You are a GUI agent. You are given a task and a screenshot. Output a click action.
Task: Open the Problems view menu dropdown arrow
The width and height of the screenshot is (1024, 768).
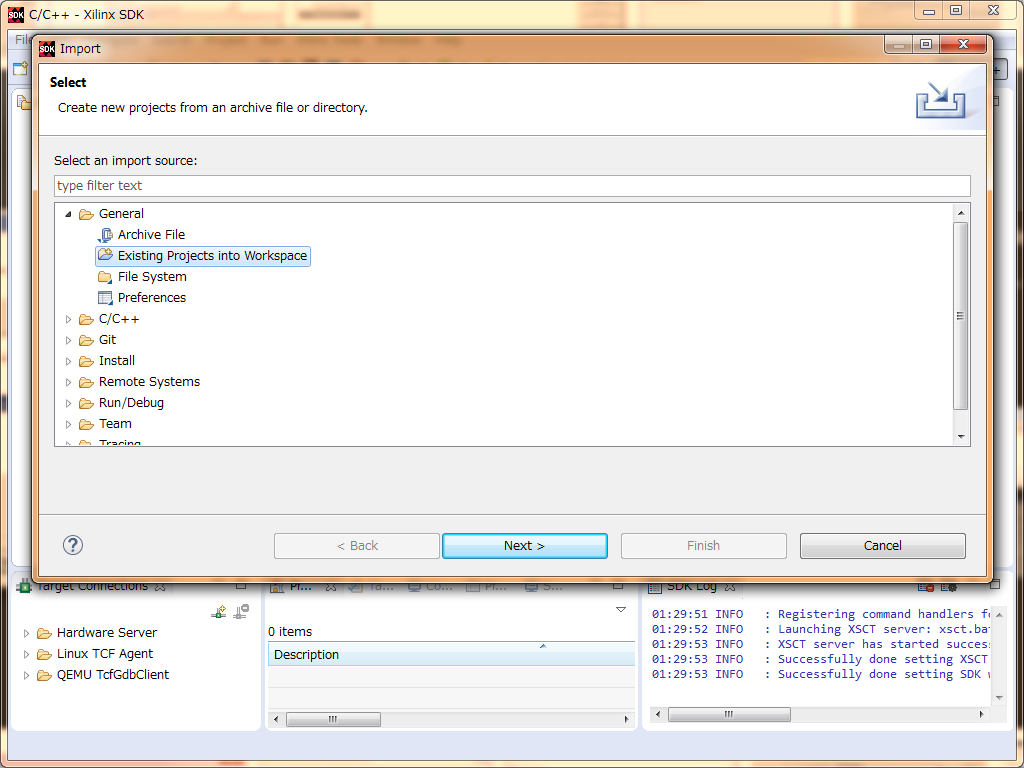pyautogui.click(x=621, y=610)
